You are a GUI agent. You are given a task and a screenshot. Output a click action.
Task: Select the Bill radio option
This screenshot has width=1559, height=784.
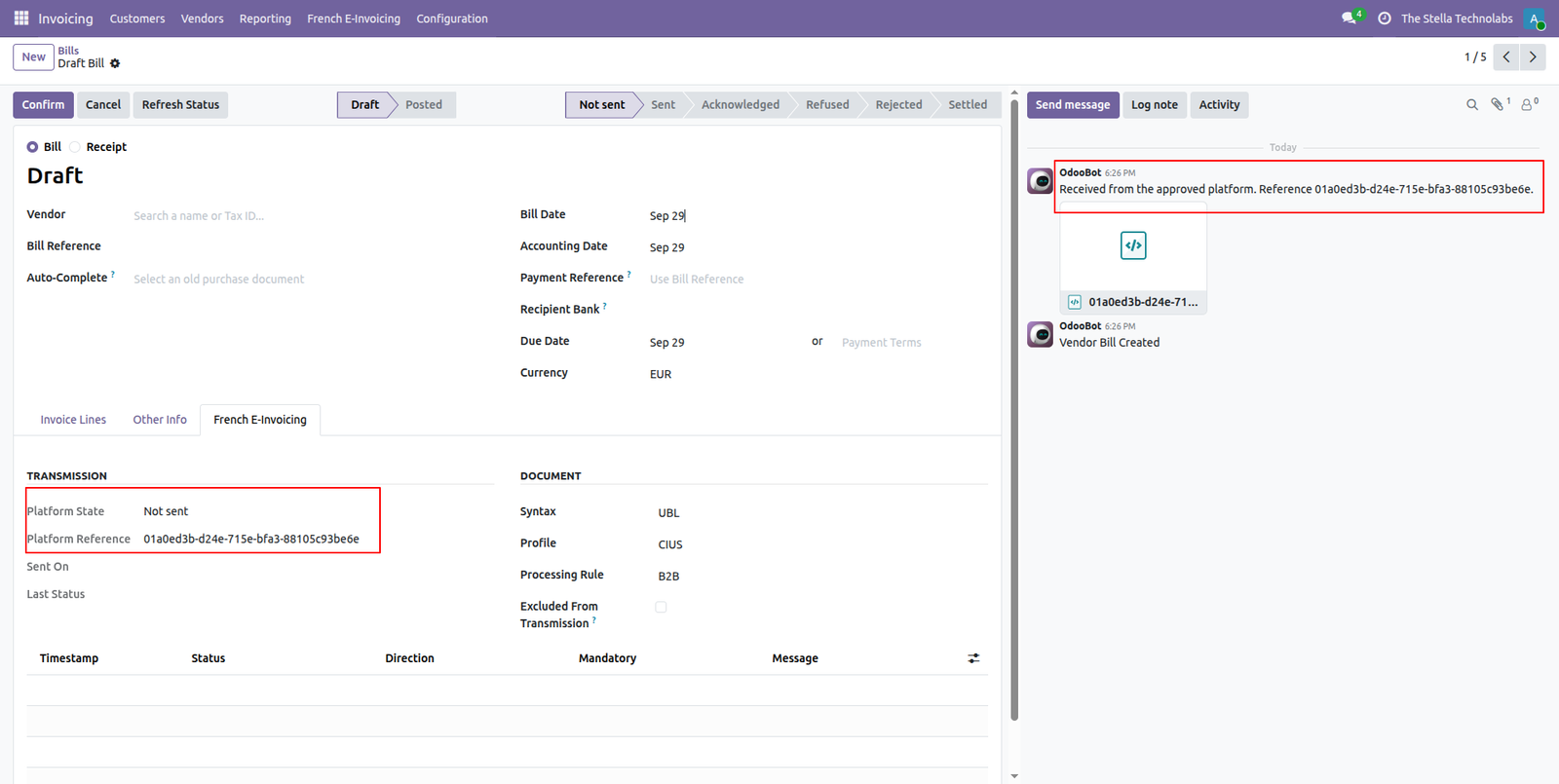(33, 147)
